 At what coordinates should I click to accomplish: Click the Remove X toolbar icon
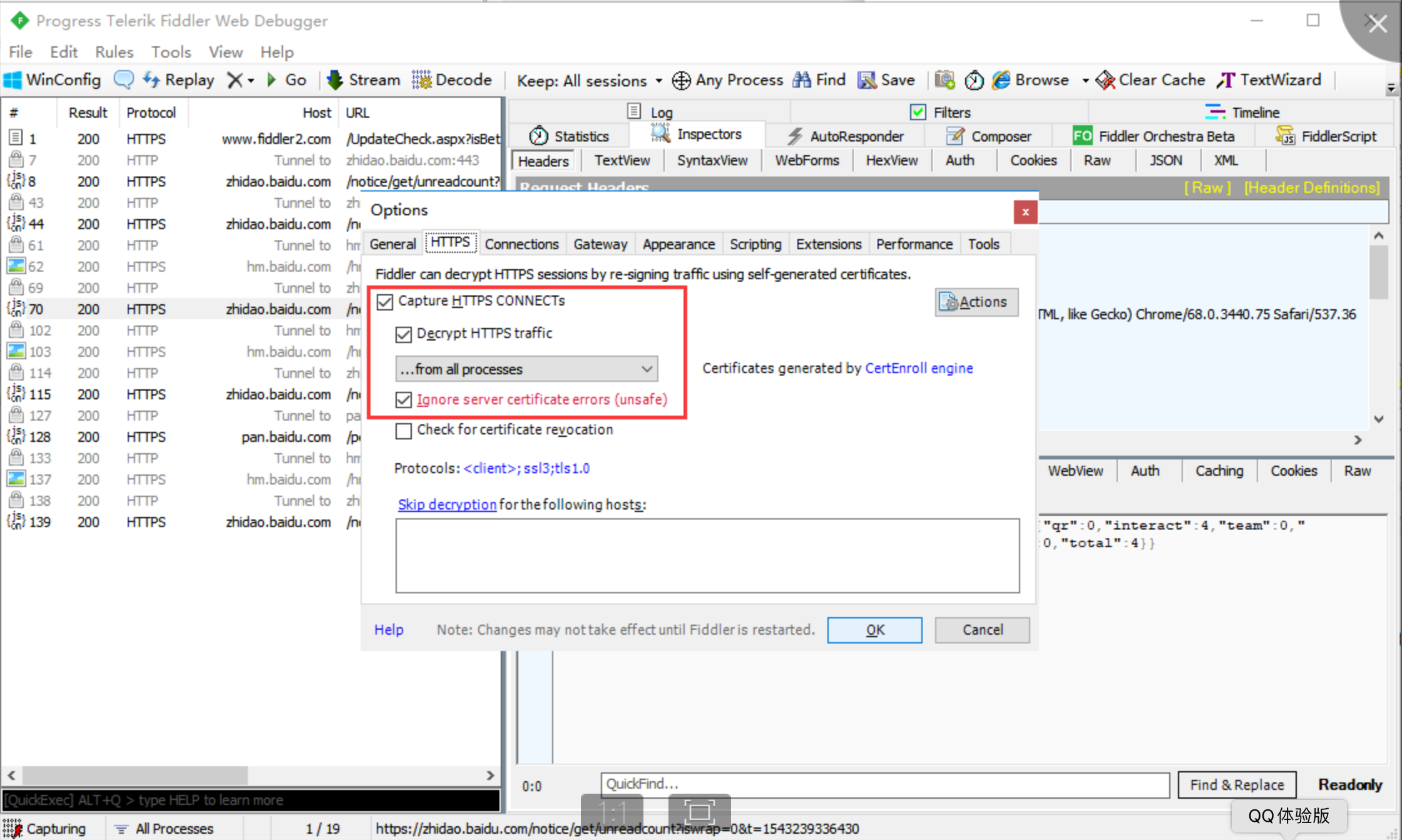(235, 80)
